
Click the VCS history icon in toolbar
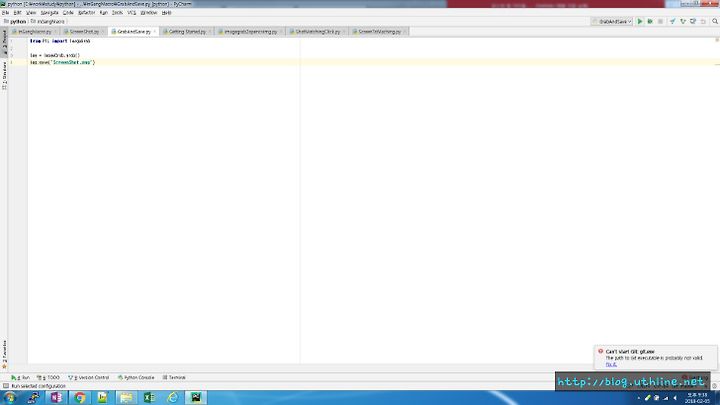click(x=693, y=22)
